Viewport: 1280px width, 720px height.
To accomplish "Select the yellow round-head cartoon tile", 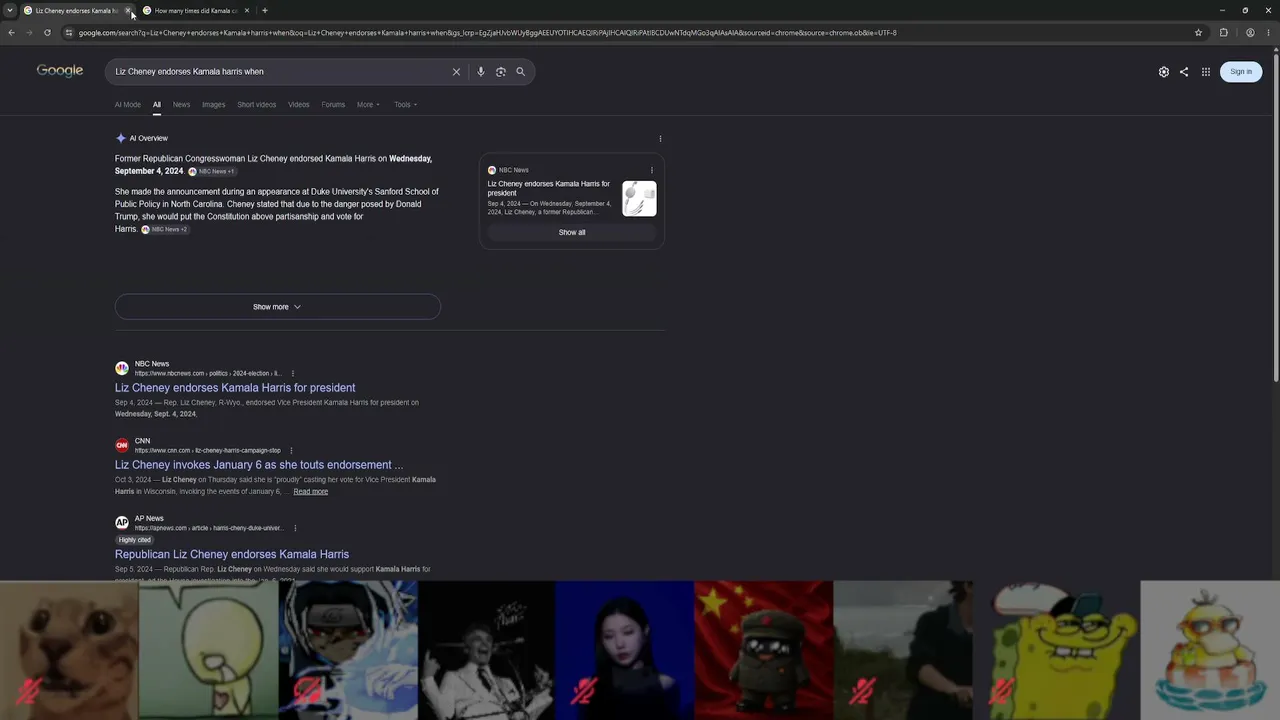I will click(208, 650).
